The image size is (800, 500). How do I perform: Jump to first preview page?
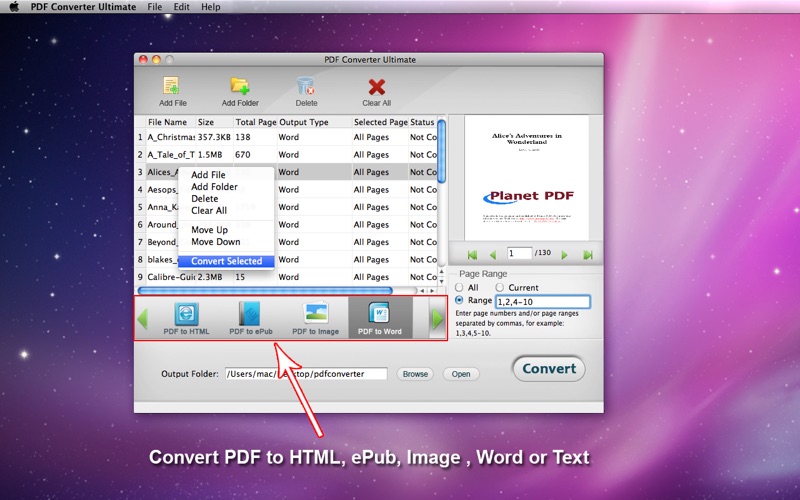(x=472, y=254)
